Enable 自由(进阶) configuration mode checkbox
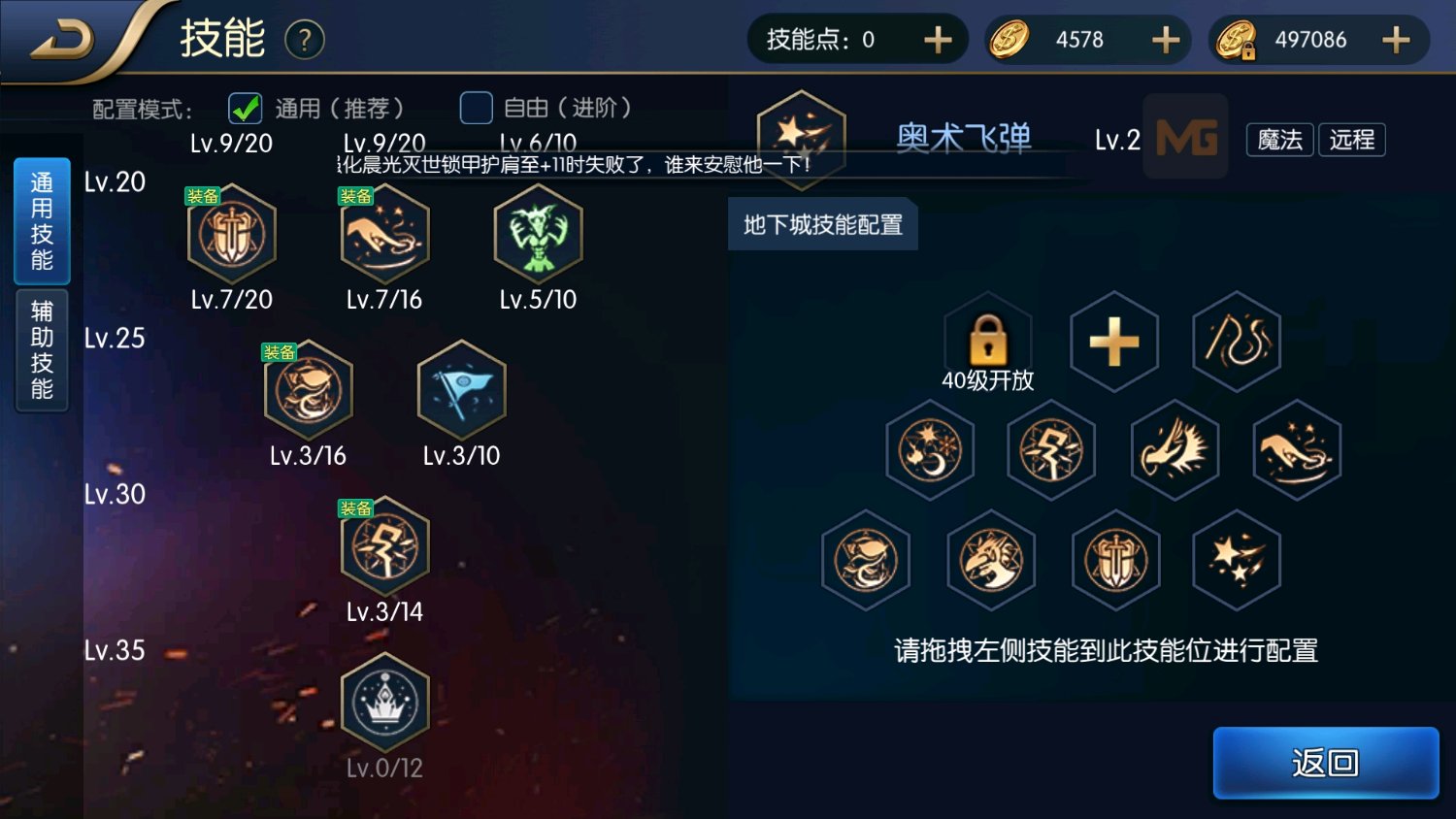1456x819 pixels. [x=476, y=108]
